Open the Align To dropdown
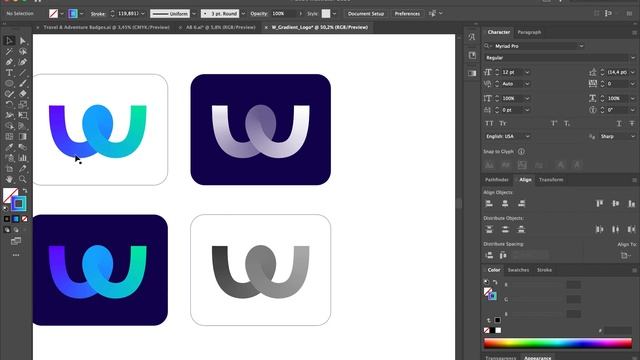This screenshot has height=360, width=640. tap(625, 256)
